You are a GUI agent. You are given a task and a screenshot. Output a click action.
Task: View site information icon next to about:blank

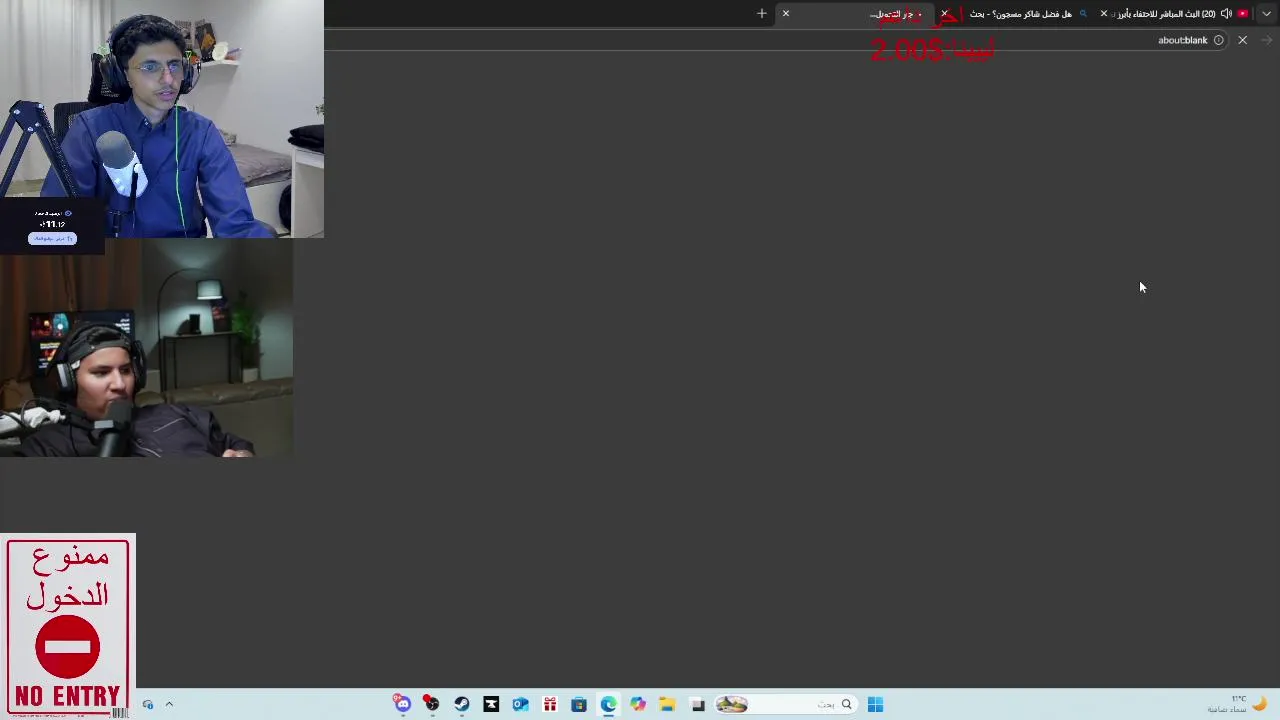pos(1218,40)
